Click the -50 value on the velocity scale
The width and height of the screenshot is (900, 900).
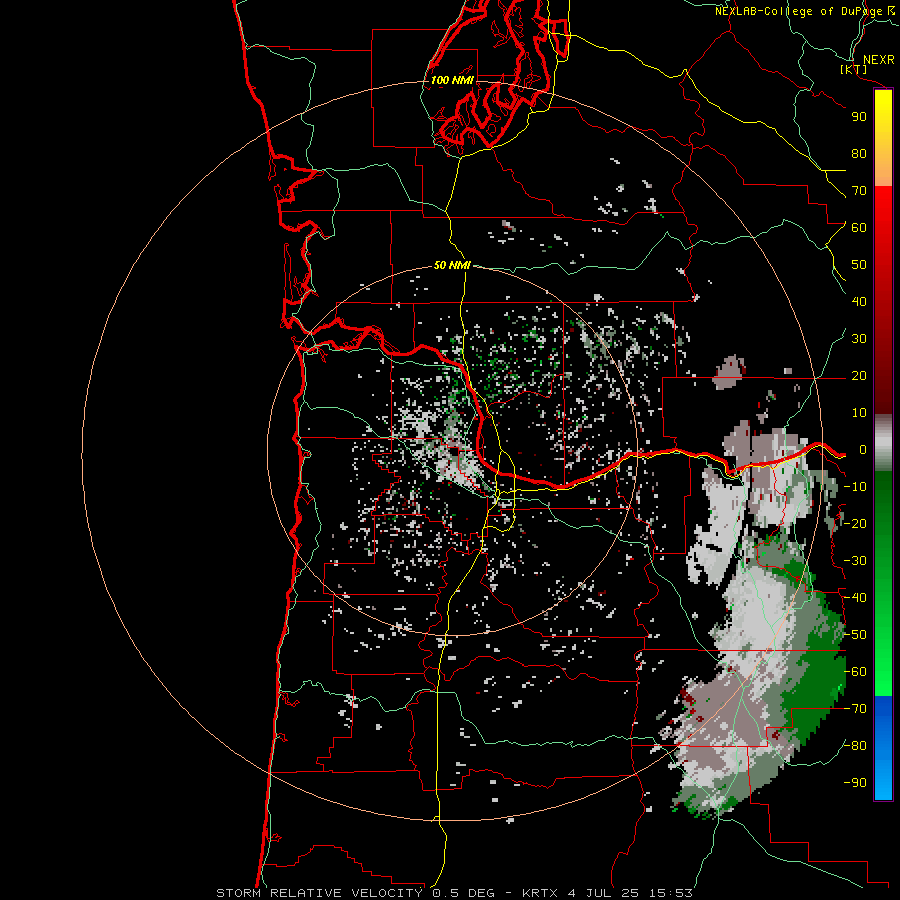point(855,635)
